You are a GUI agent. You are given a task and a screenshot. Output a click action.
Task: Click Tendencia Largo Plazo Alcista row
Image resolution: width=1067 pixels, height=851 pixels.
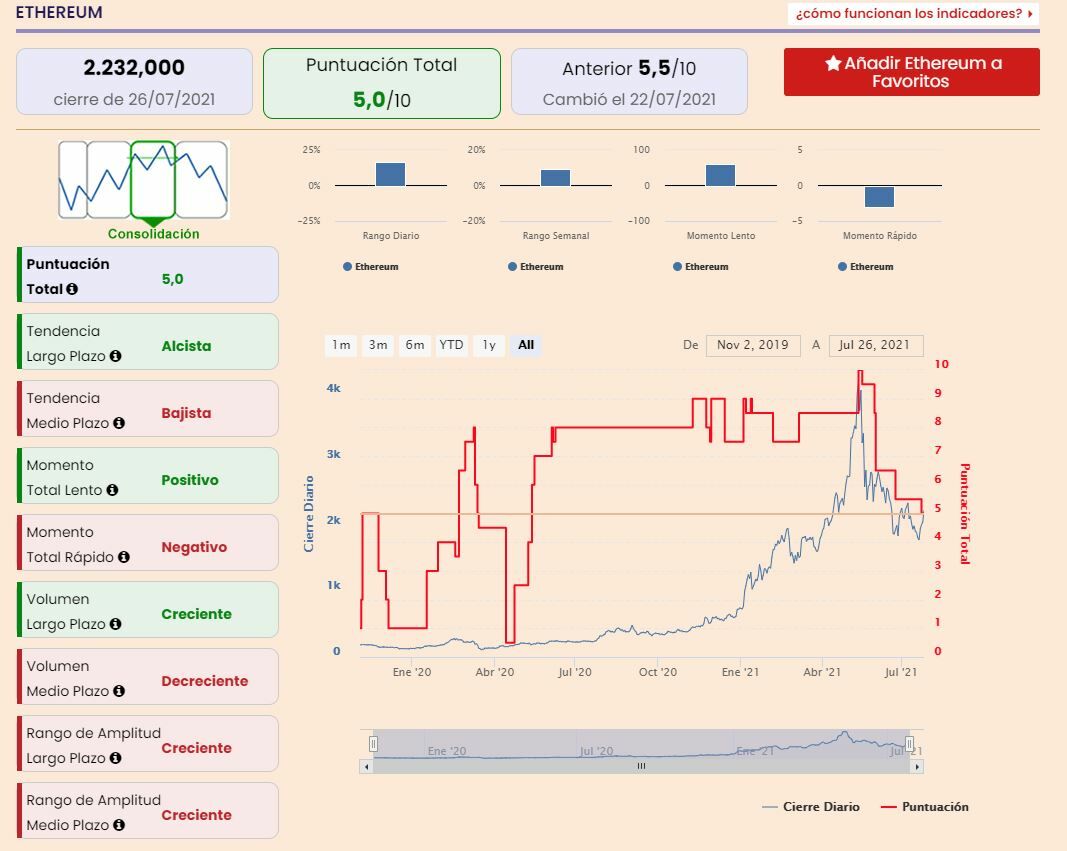(148, 341)
